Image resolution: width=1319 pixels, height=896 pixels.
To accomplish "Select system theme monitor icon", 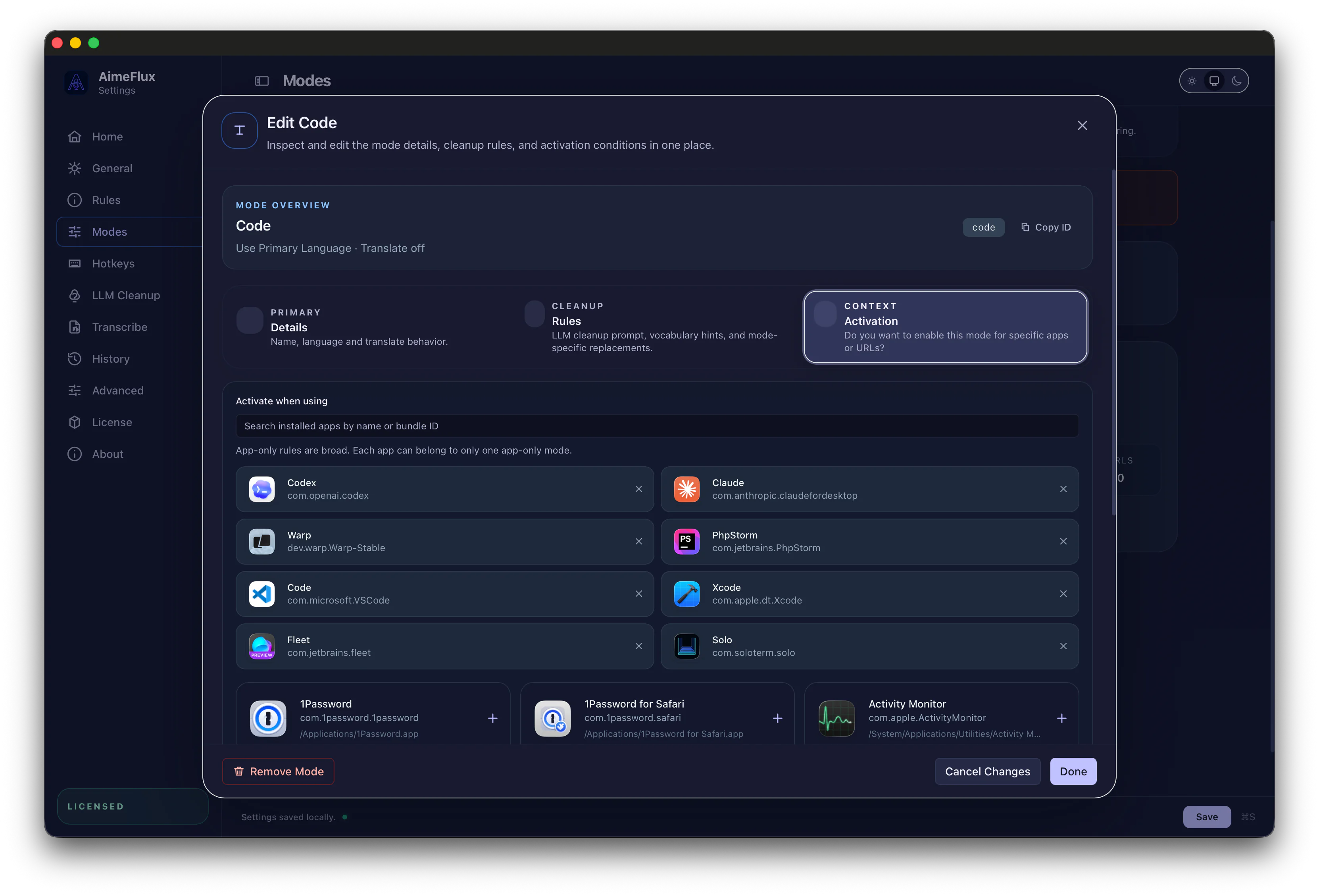I will [1214, 81].
